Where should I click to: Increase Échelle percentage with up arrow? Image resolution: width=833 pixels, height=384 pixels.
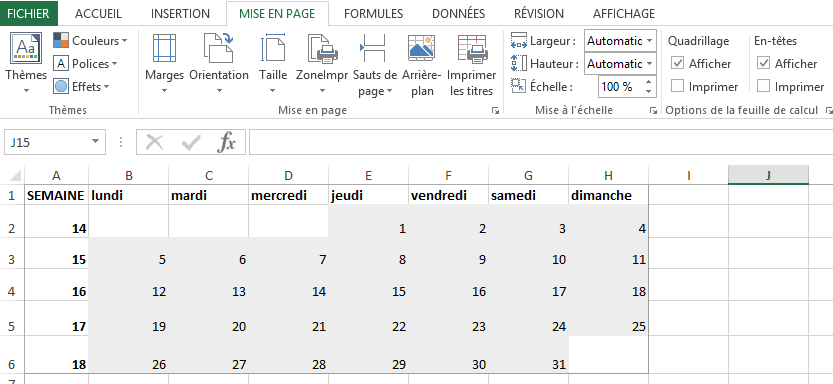[x=648, y=82]
